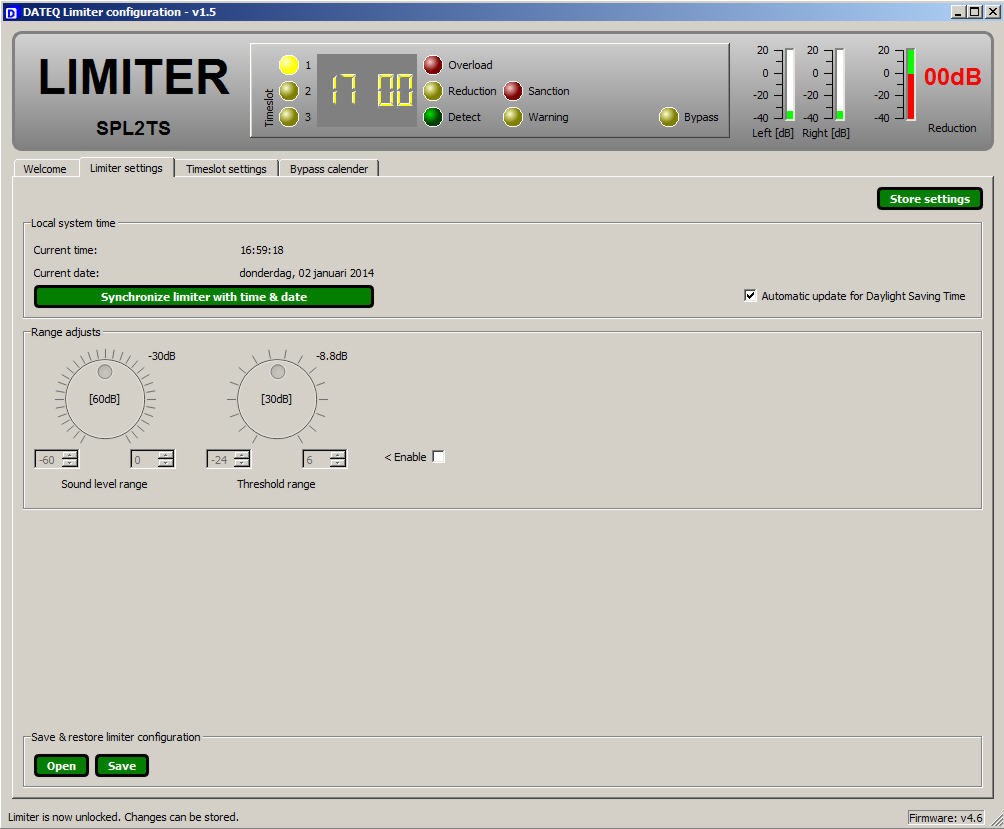1004x829 pixels.
Task: Click the -8.8dB threshold value
Action: [332, 356]
